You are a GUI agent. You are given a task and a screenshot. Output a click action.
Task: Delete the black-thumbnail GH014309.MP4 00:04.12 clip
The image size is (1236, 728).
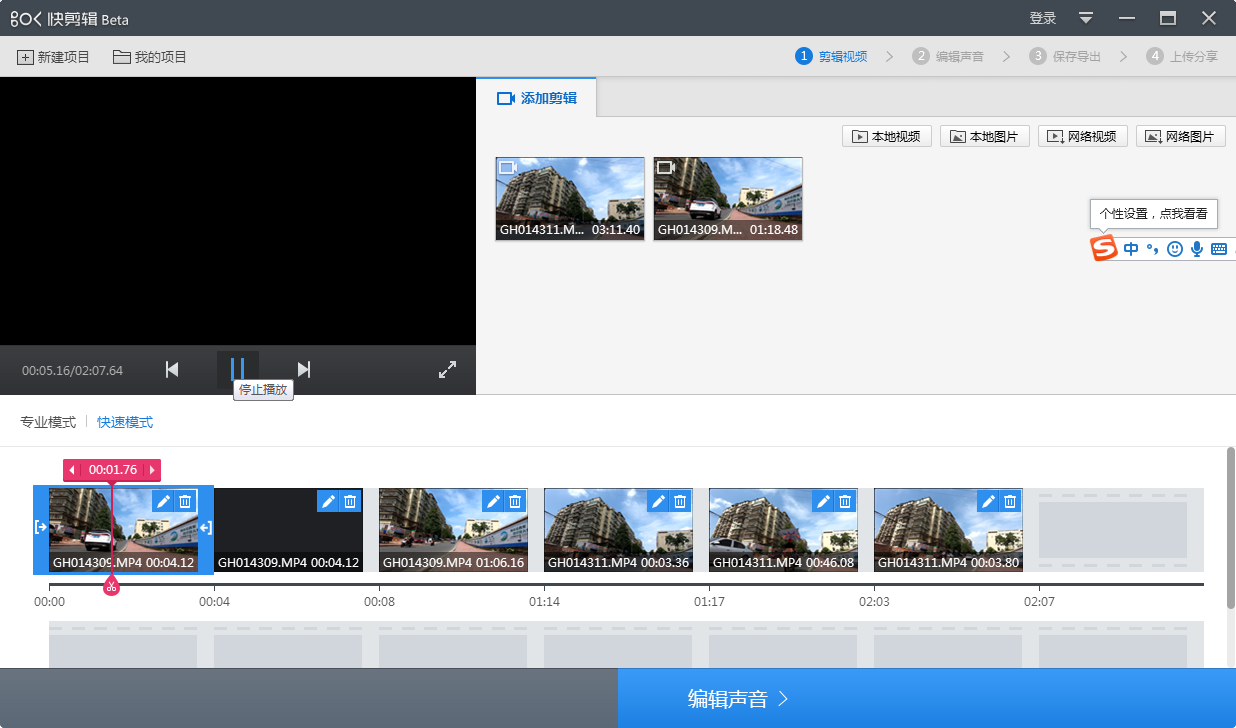point(350,501)
